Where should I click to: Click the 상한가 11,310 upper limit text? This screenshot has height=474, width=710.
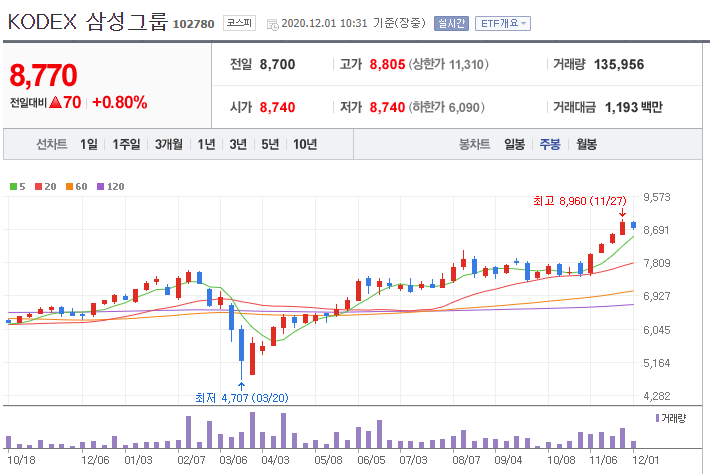coord(449,64)
